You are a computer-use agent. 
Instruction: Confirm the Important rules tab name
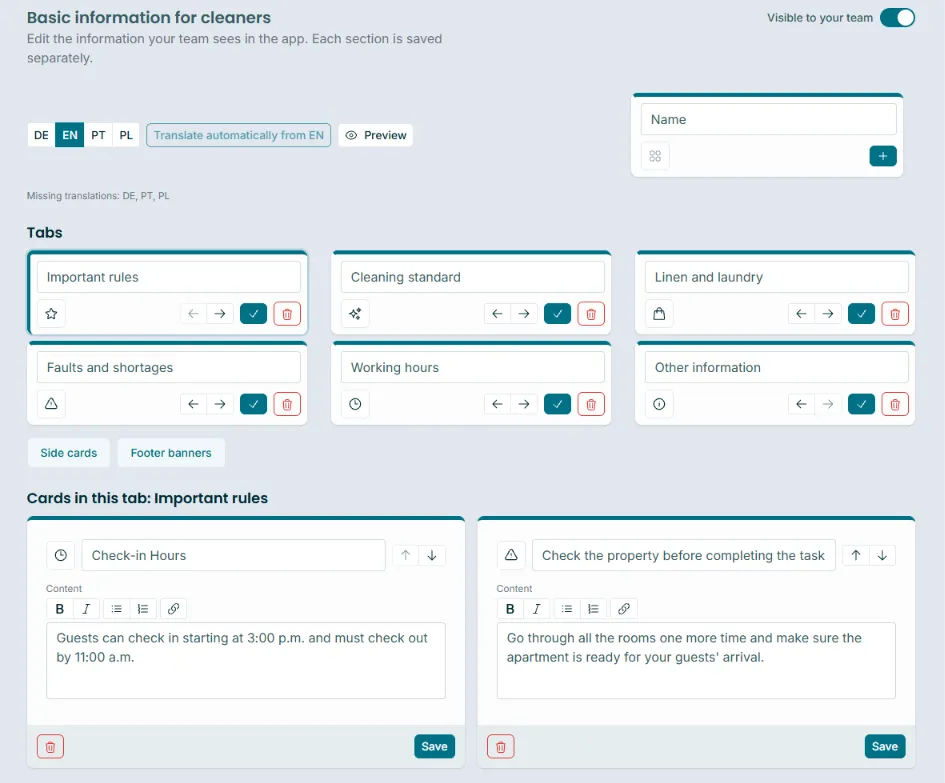pyautogui.click(x=253, y=313)
